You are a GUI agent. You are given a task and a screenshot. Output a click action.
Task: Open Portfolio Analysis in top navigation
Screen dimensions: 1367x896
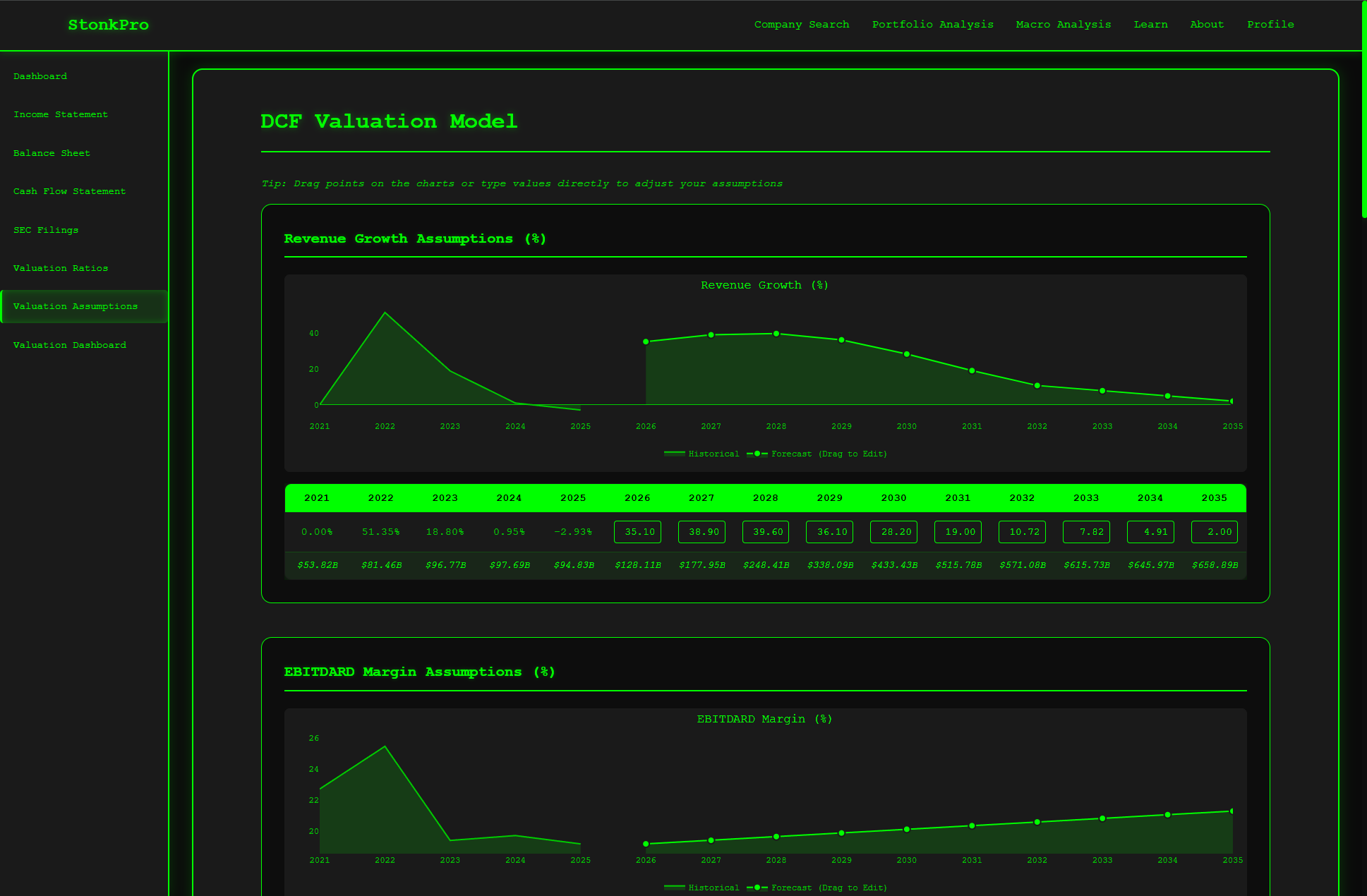(x=932, y=25)
